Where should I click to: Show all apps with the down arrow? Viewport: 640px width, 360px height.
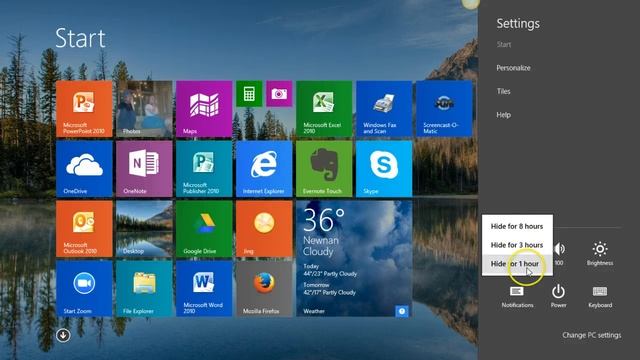pos(63,335)
